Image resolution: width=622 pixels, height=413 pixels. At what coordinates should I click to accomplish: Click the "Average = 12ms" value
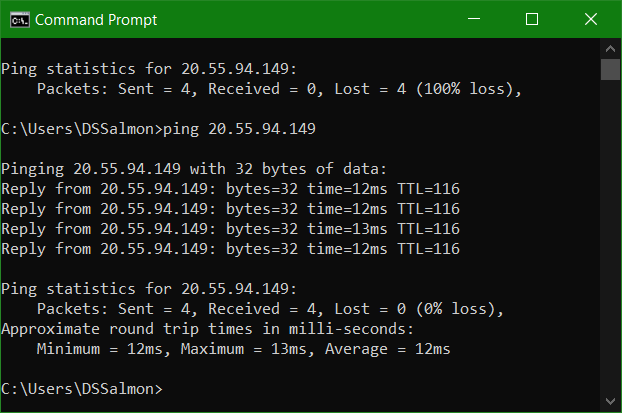388,349
